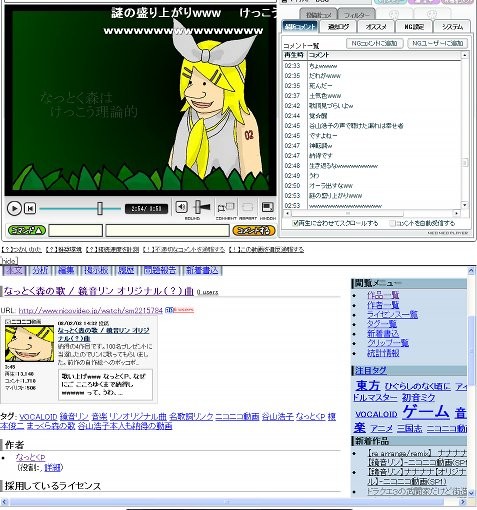477x510 pixels.
Task: Open the 鏡音リン tag link
Action: (x=74, y=417)
